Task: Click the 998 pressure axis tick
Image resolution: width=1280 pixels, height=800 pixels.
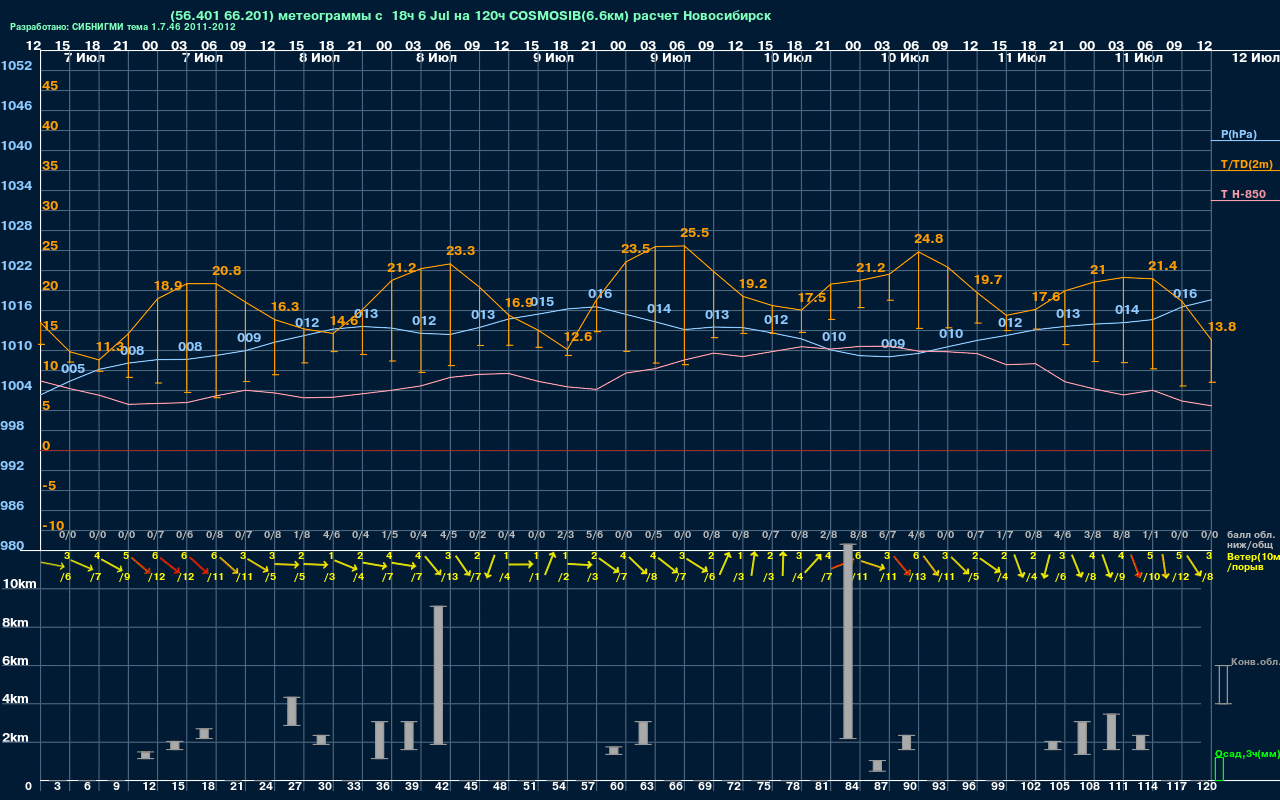Action: pos(12,426)
